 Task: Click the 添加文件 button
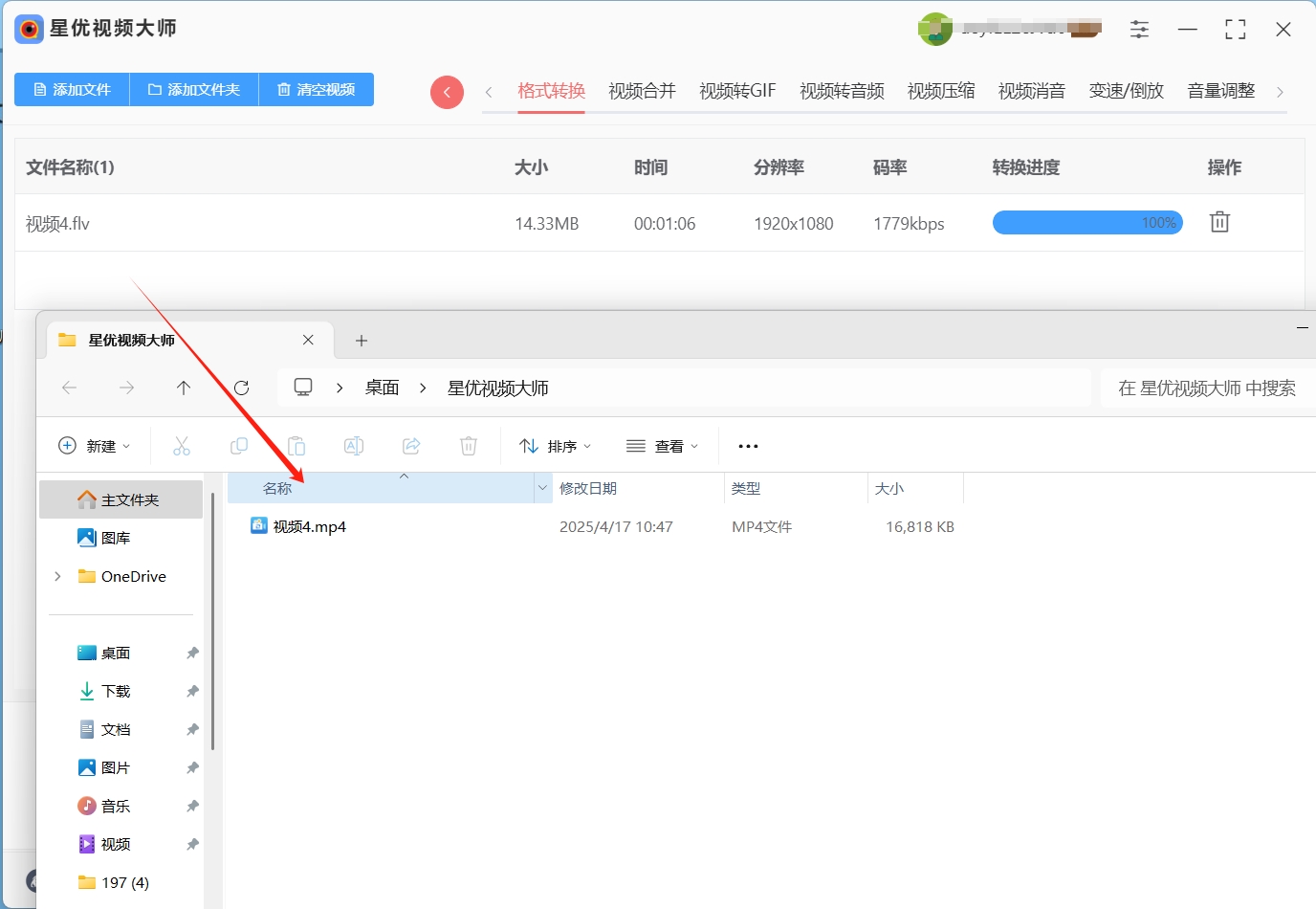coord(72,89)
